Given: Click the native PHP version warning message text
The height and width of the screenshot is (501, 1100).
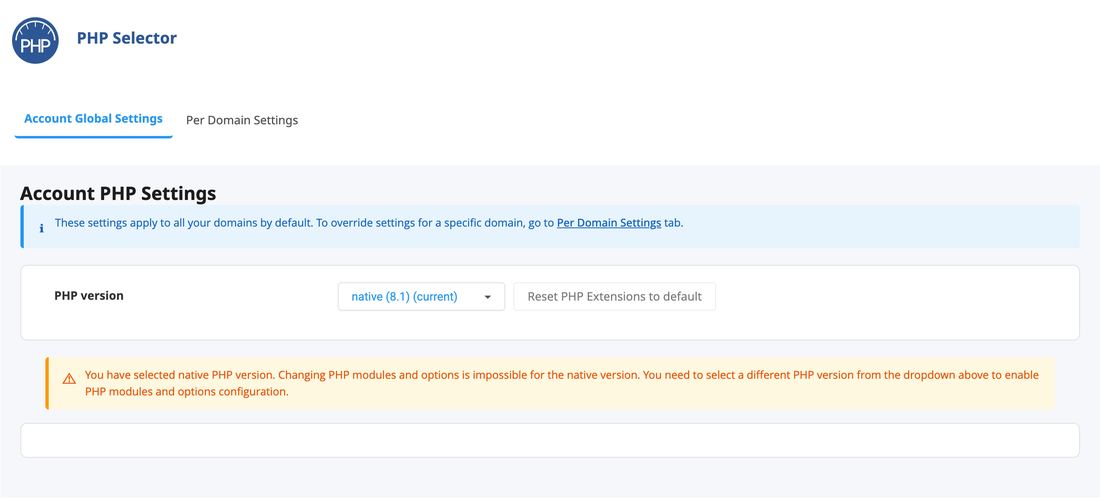Looking at the screenshot, I should 561,383.
